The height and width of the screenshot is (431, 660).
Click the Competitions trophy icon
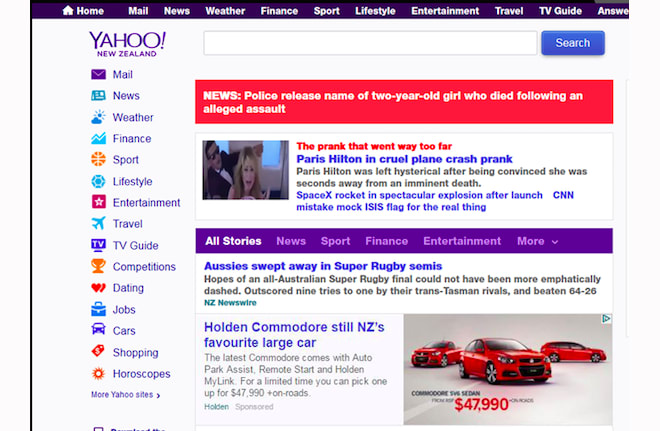pyautogui.click(x=98, y=266)
